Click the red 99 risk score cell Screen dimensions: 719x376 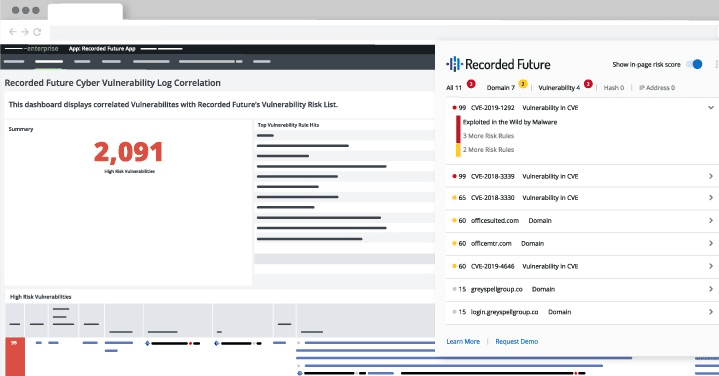coord(15,357)
